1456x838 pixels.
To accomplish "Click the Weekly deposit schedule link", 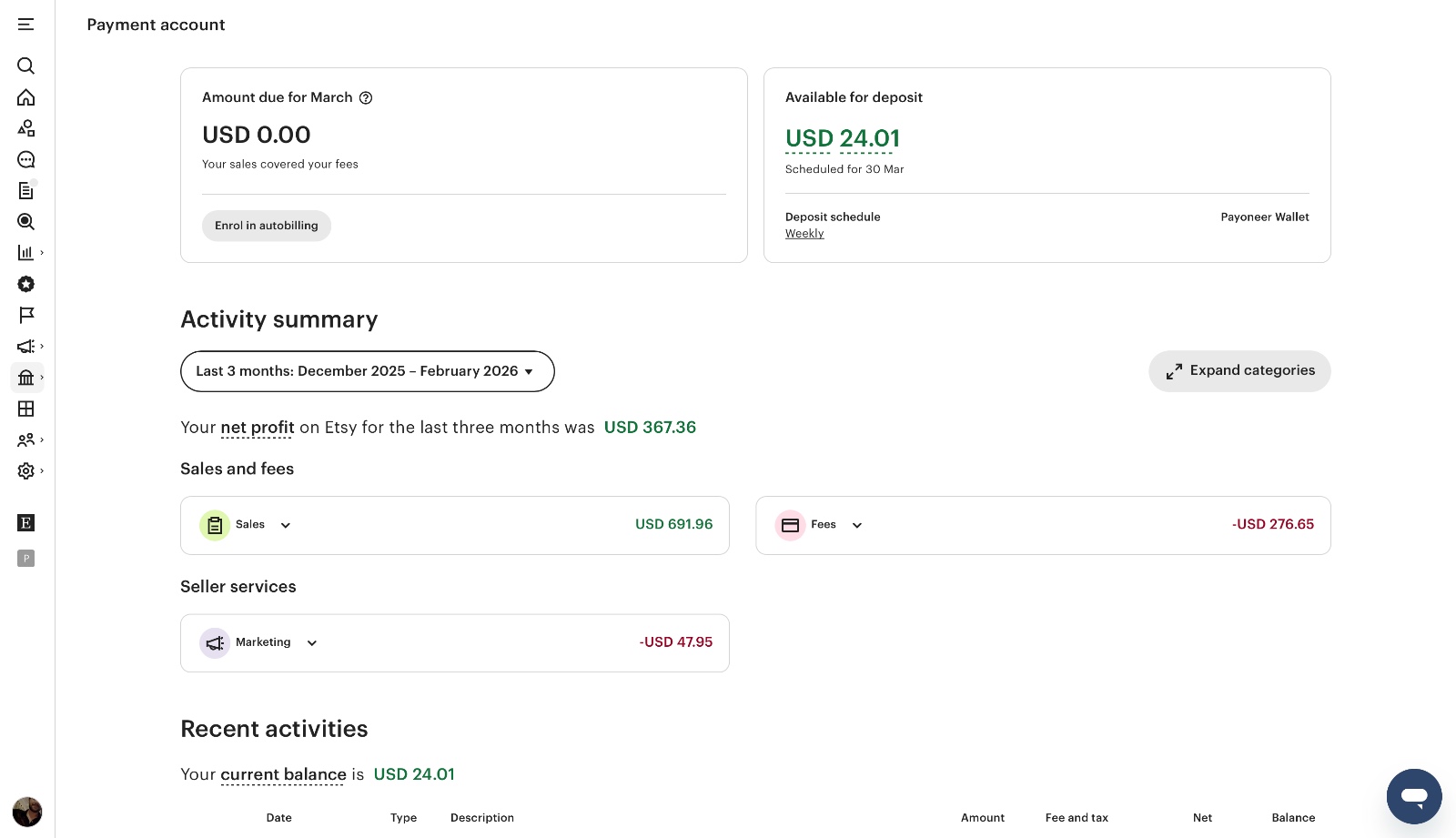I will pos(804,234).
